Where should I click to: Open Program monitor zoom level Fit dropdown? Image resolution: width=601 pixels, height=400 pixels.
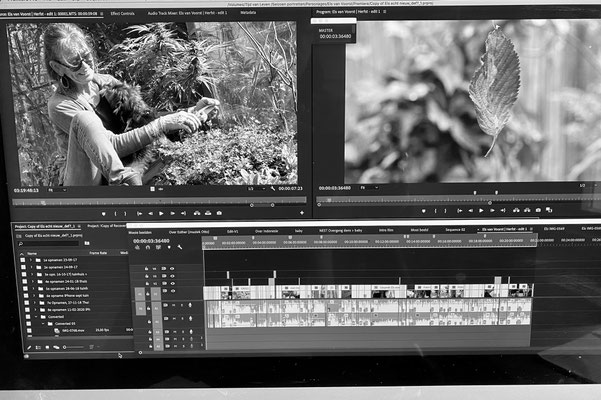coord(369,188)
